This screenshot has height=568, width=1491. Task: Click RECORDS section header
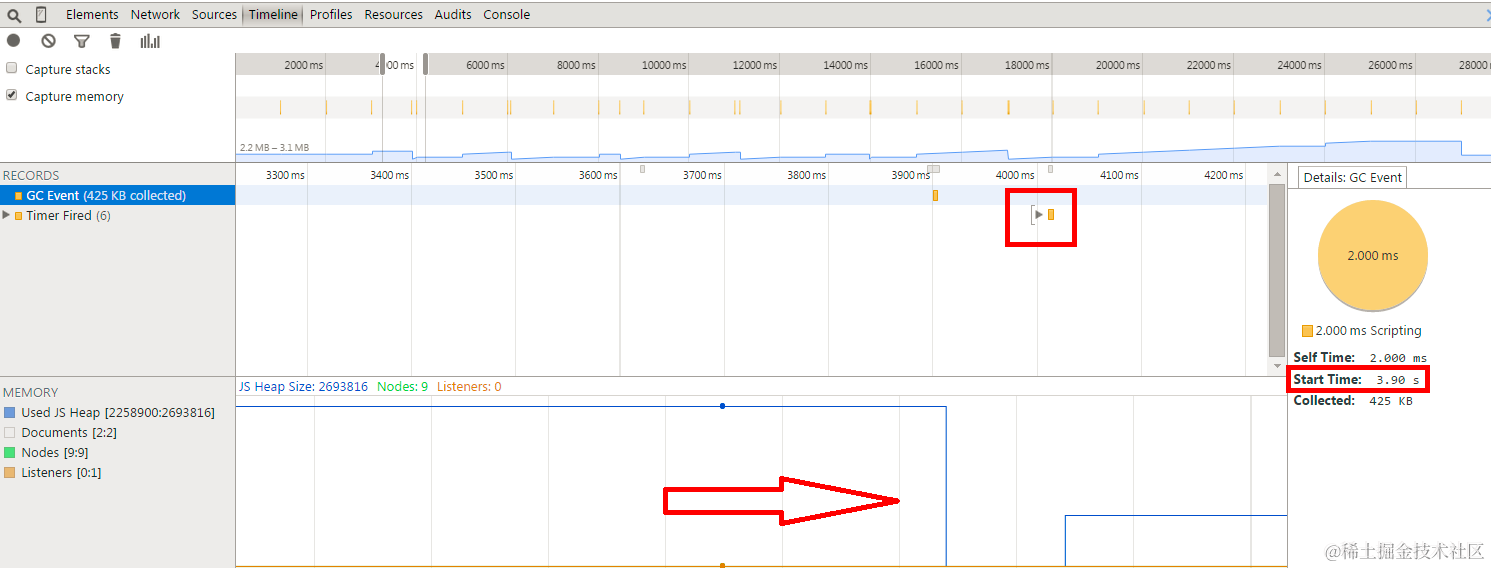pos(31,175)
